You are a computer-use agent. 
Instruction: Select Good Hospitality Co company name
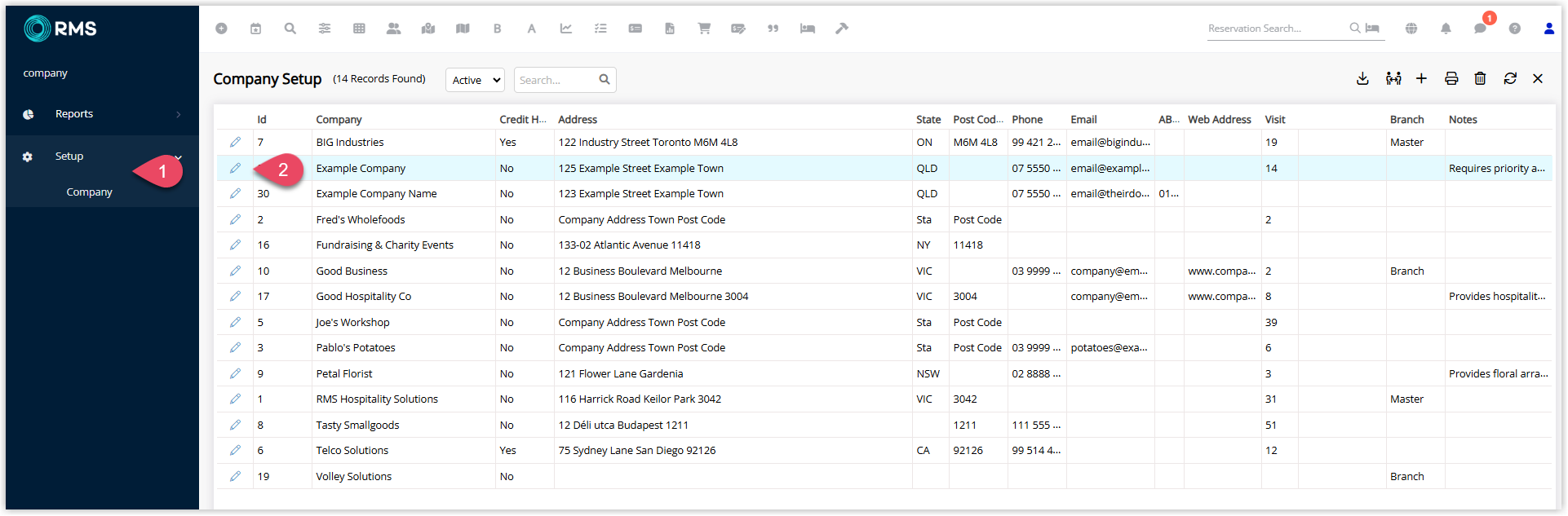point(364,297)
